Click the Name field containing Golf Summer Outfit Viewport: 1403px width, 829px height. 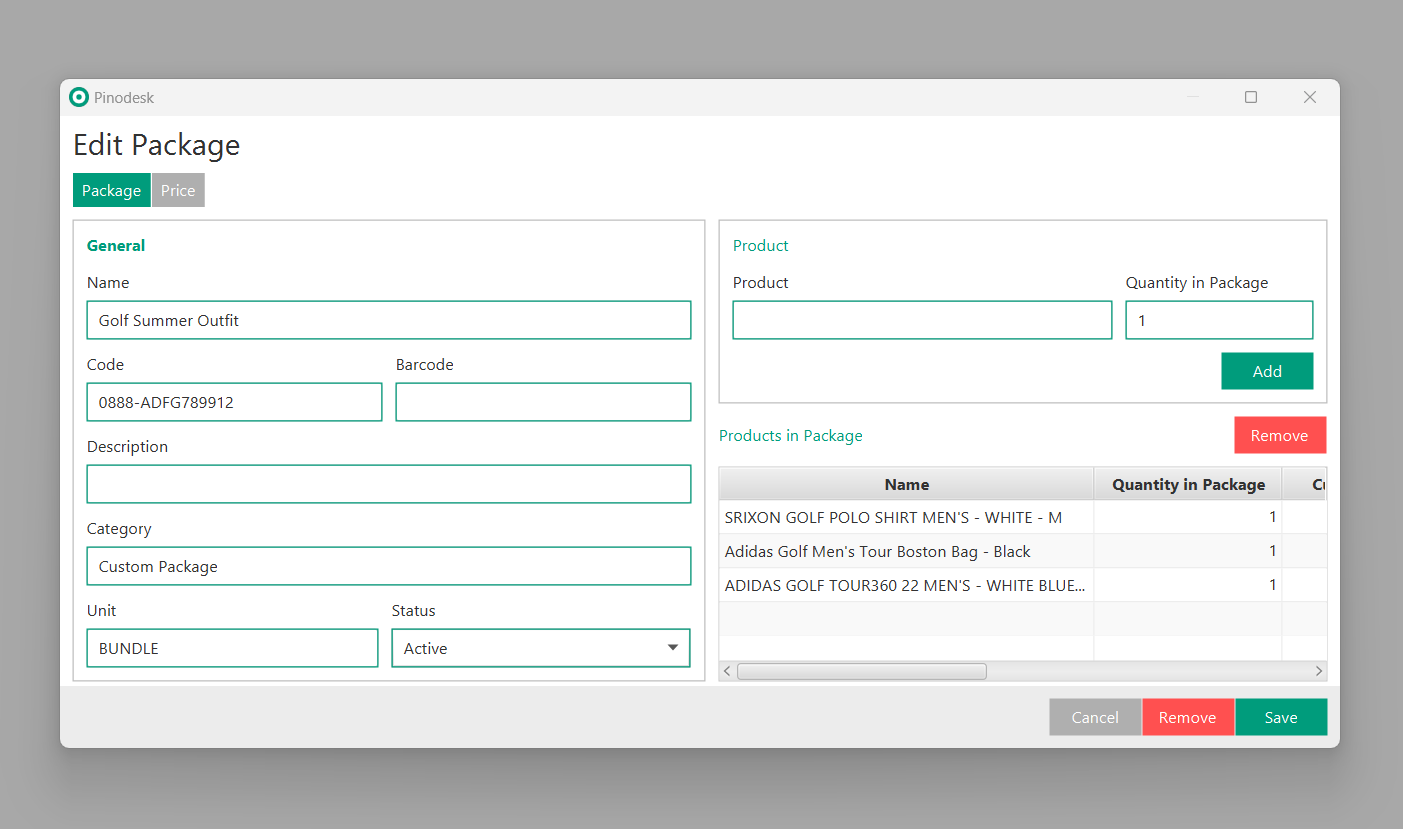click(388, 320)
